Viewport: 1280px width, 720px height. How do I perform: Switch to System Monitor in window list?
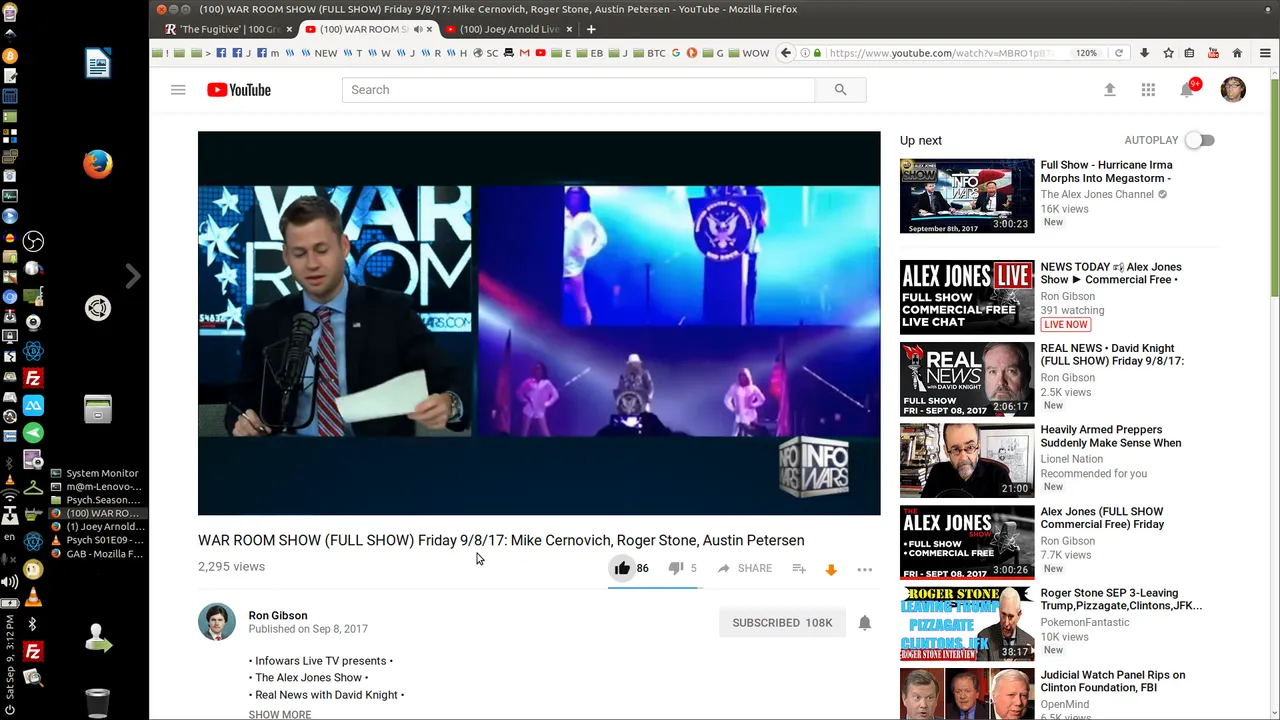[x=96, y=473]
